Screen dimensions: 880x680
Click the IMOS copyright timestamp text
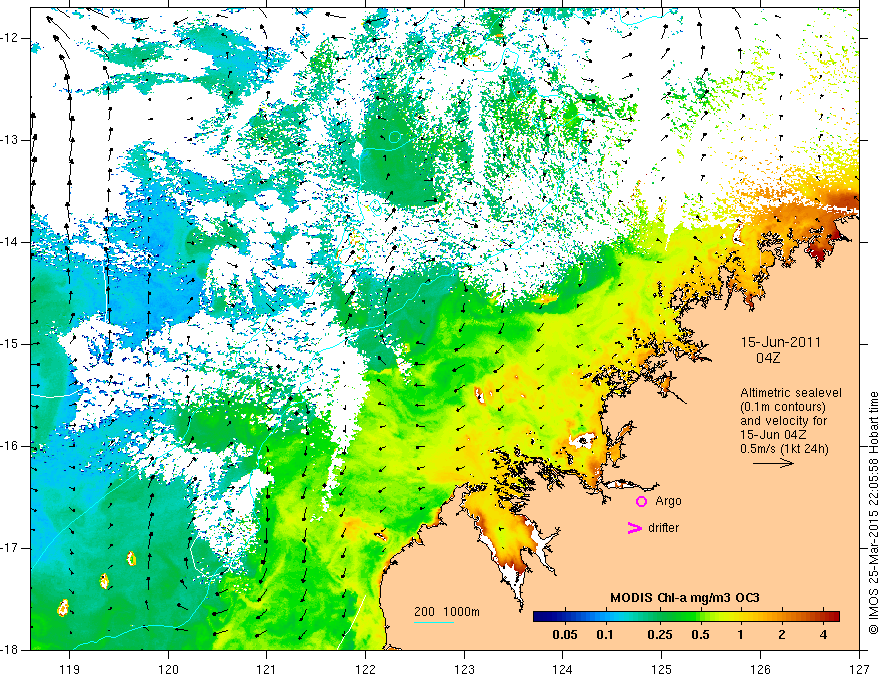coord(873,513)
